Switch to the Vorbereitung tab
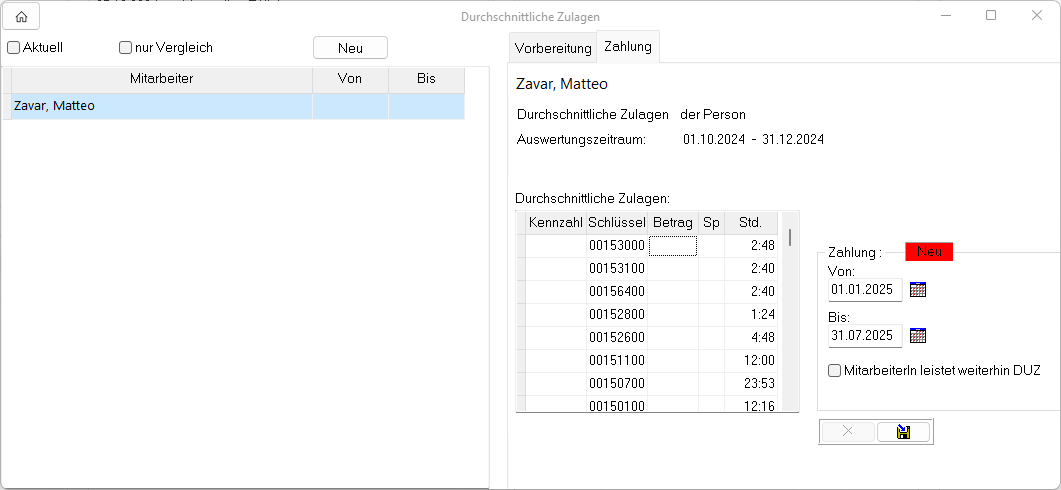Viewport: 1061px width, 490px height. click(x=553, y=48)
